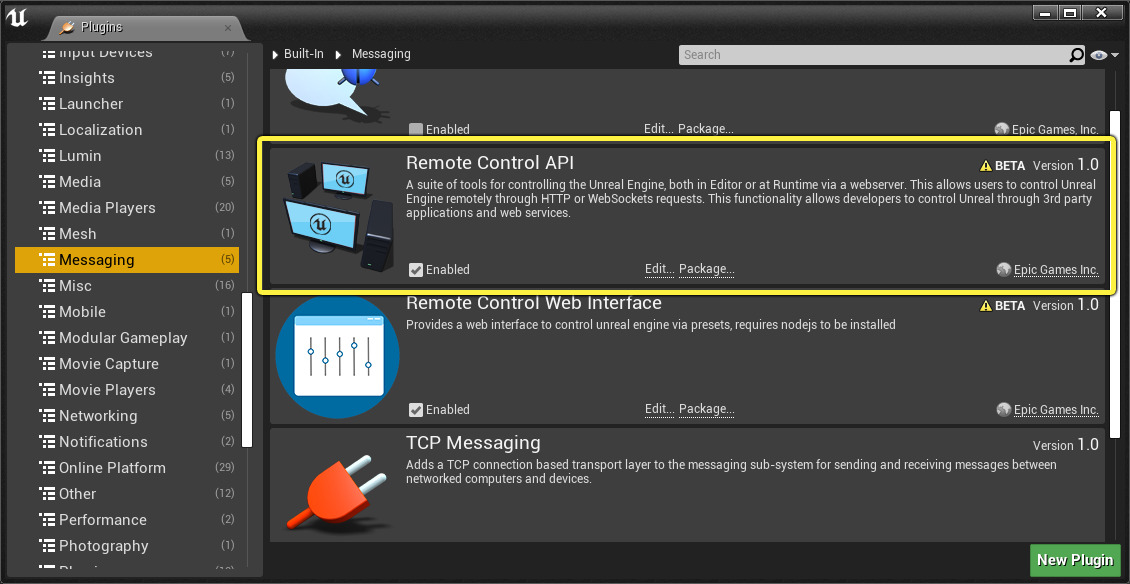The height and width of the screenshot is (584, 1130).
Task: Select the highlighted Messaging category
Action: click(127, 260)
